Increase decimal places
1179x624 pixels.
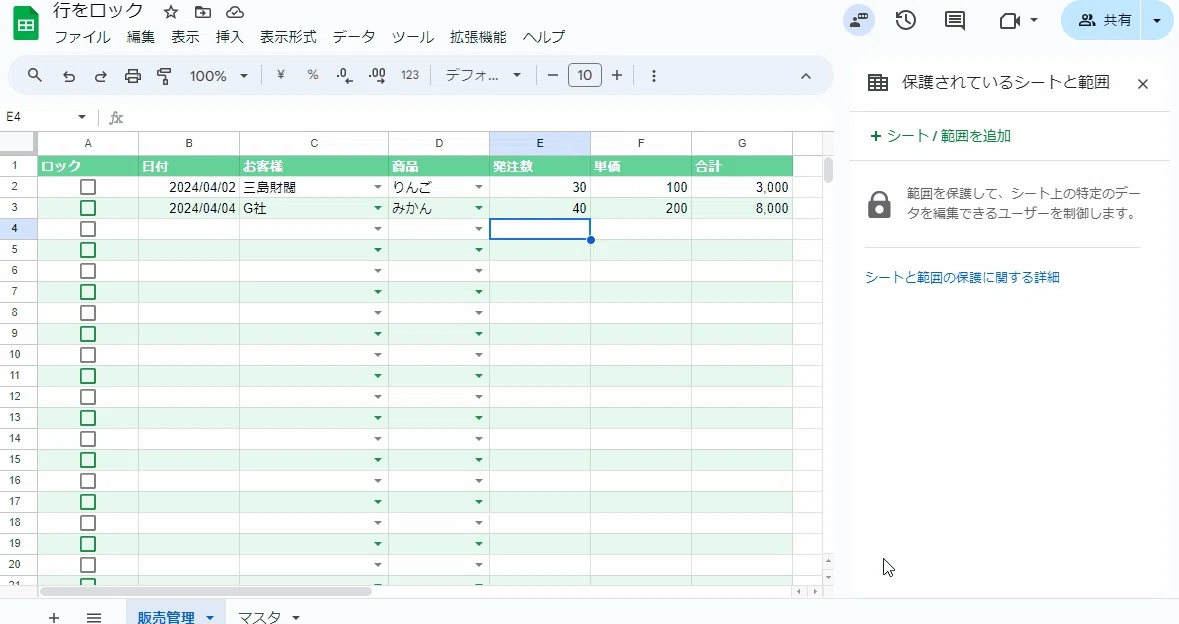[377, 75]
